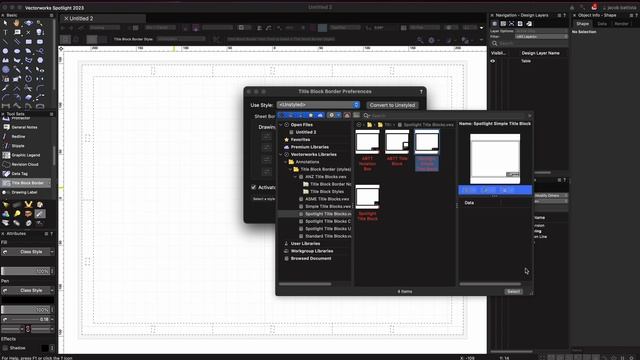Click the fill opacity 100% slider
Image resolution: width=640 pixels, height=360 pixels.
pos(26,271)
